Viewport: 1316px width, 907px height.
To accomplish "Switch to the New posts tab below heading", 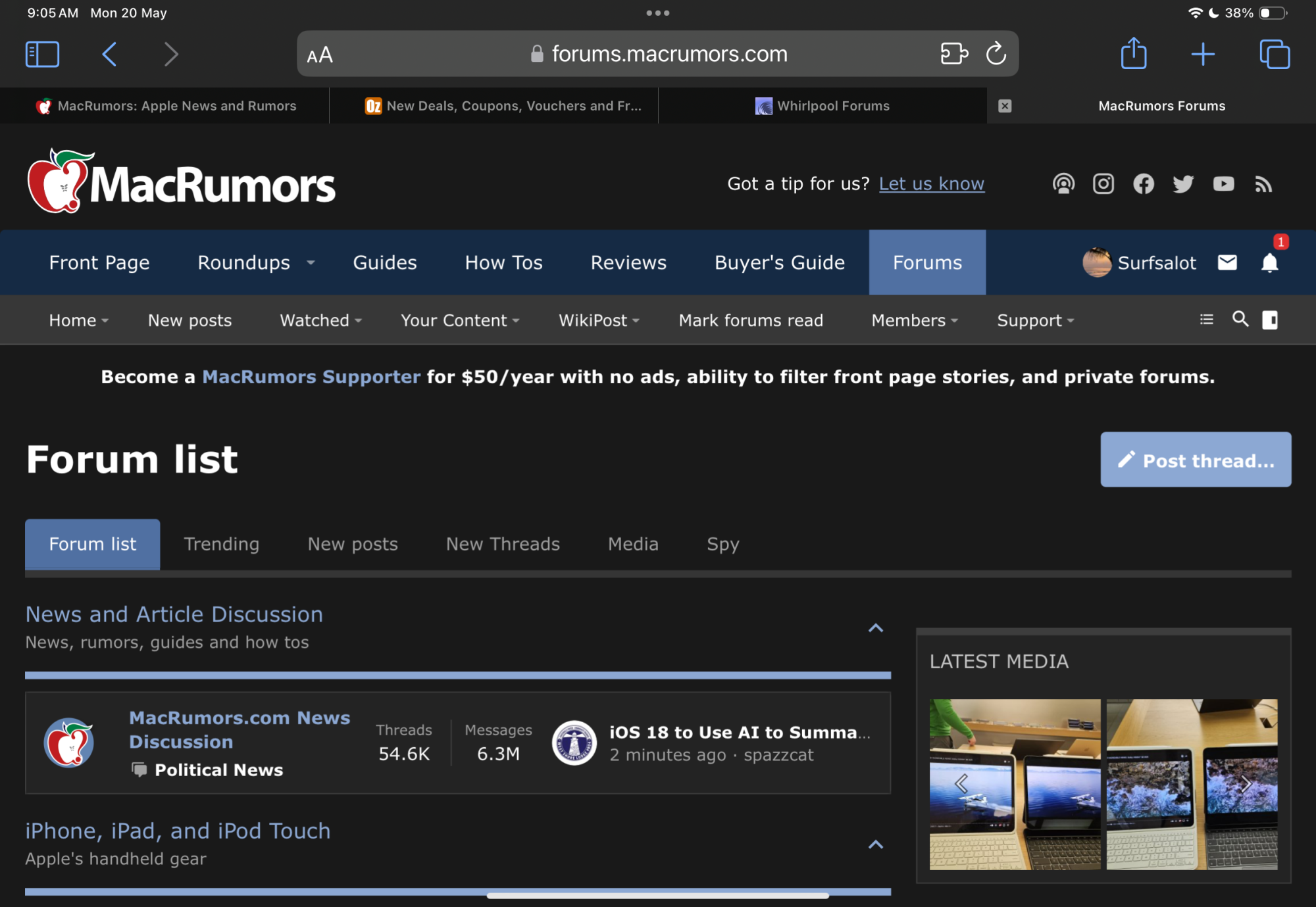I will pyautogui.click(x=353, y=544).
